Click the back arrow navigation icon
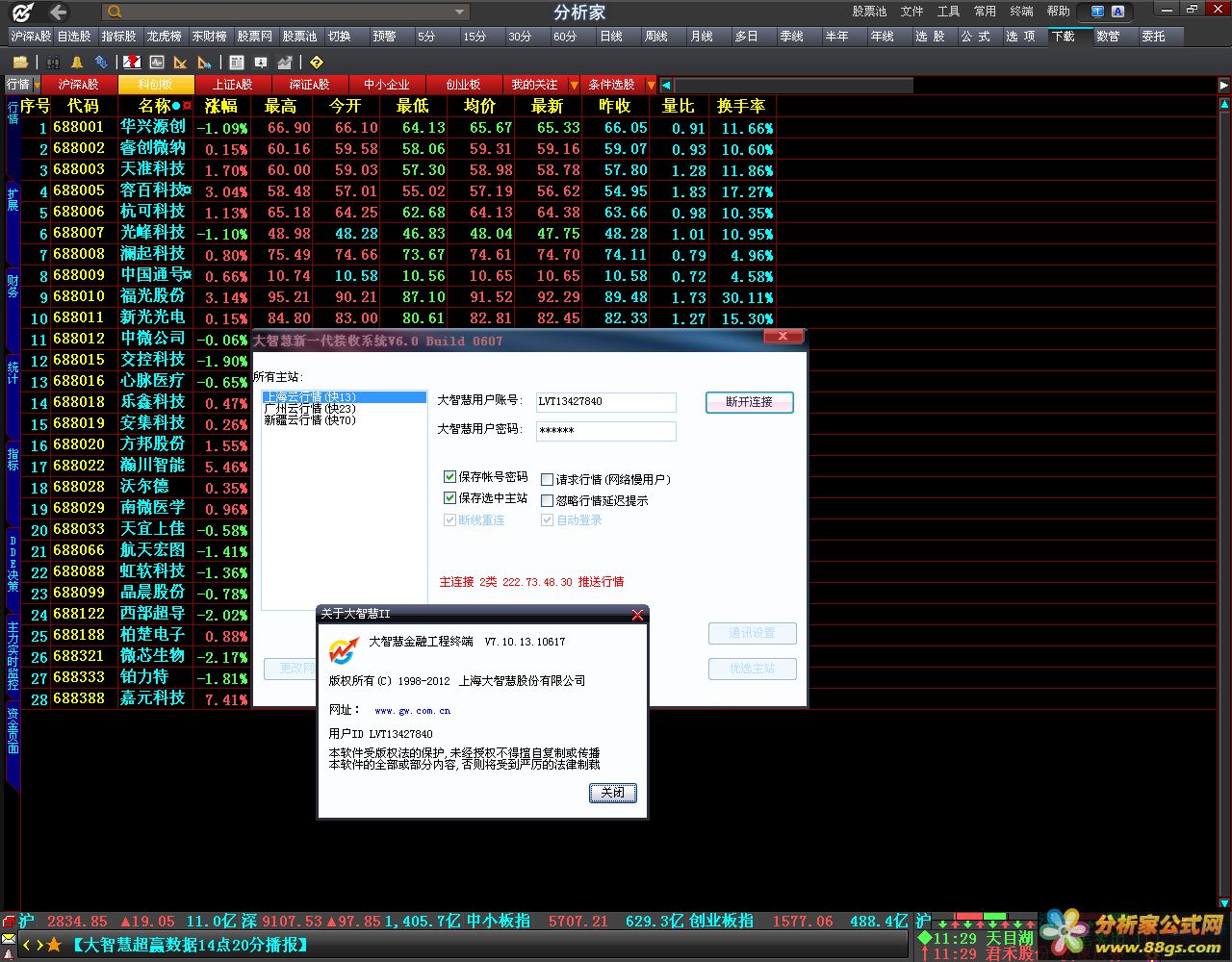Viewport: 1232px width, 962px height. pos(59,12)
